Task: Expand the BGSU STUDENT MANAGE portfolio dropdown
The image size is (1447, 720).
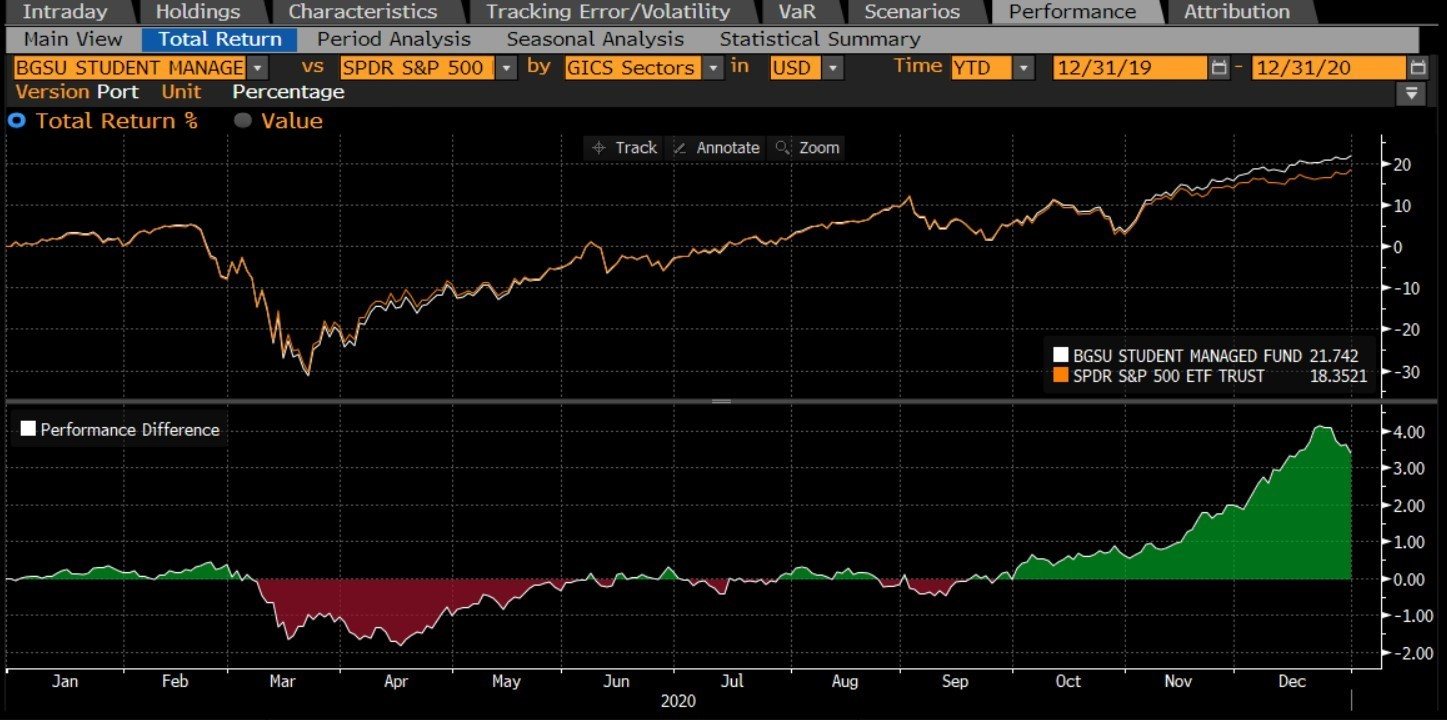Action: click(258, 68)
